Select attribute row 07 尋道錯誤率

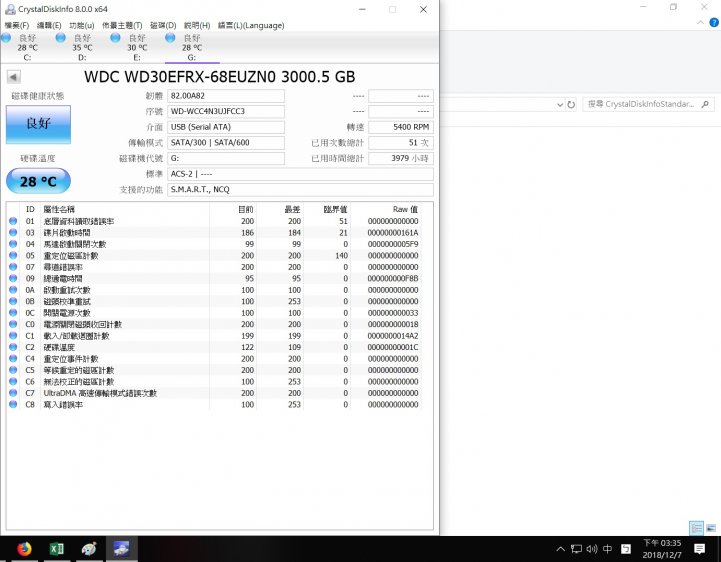214,267
